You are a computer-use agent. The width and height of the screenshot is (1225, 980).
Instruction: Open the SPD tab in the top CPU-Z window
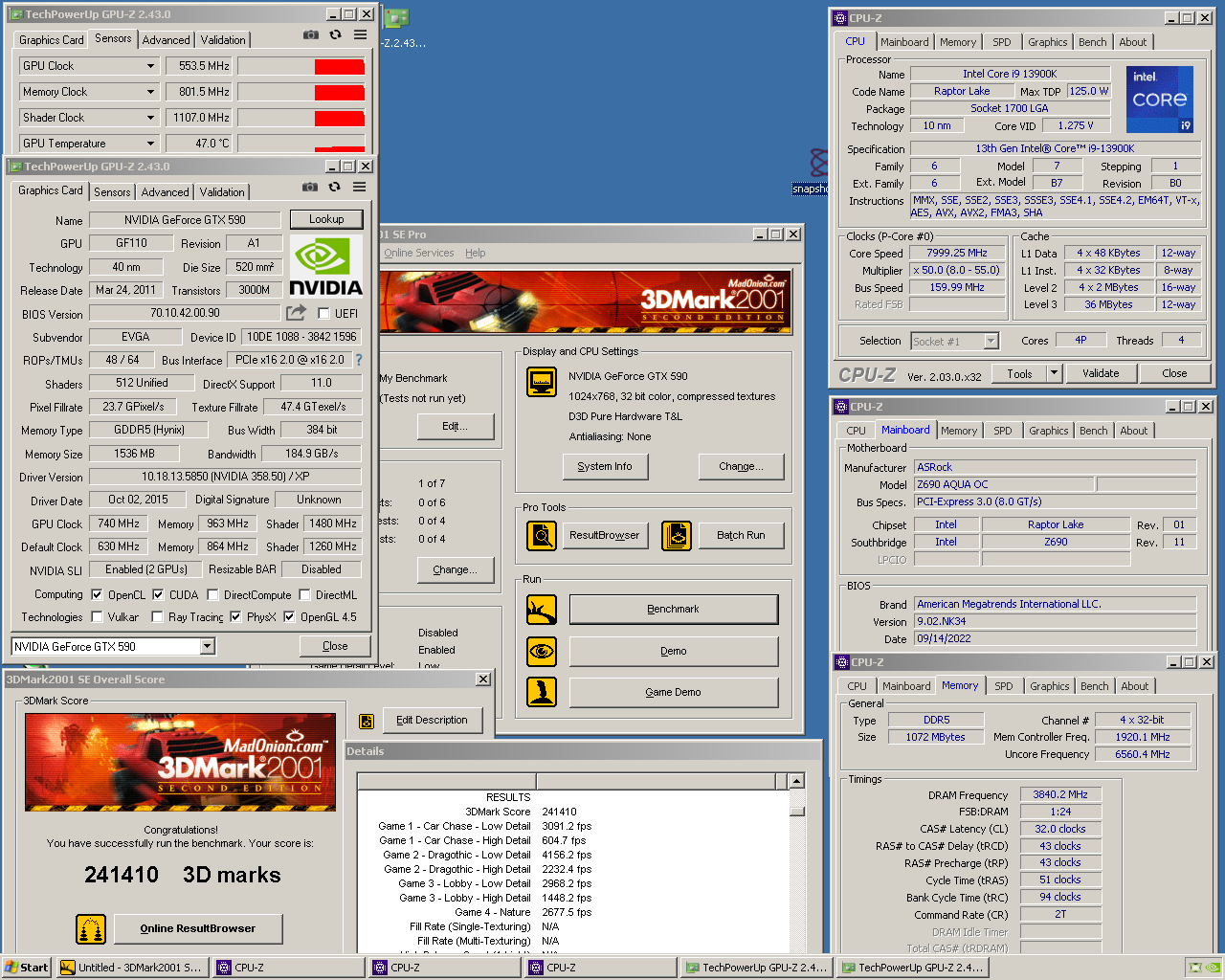(1001, 42)
